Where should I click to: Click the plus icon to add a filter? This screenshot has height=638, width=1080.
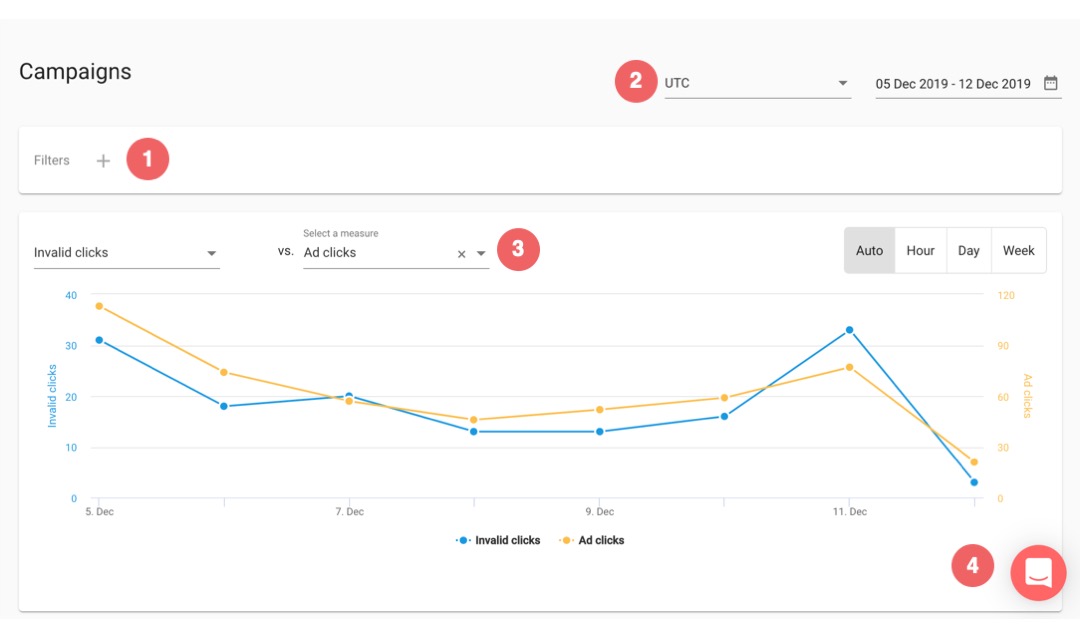click(103, 161)
